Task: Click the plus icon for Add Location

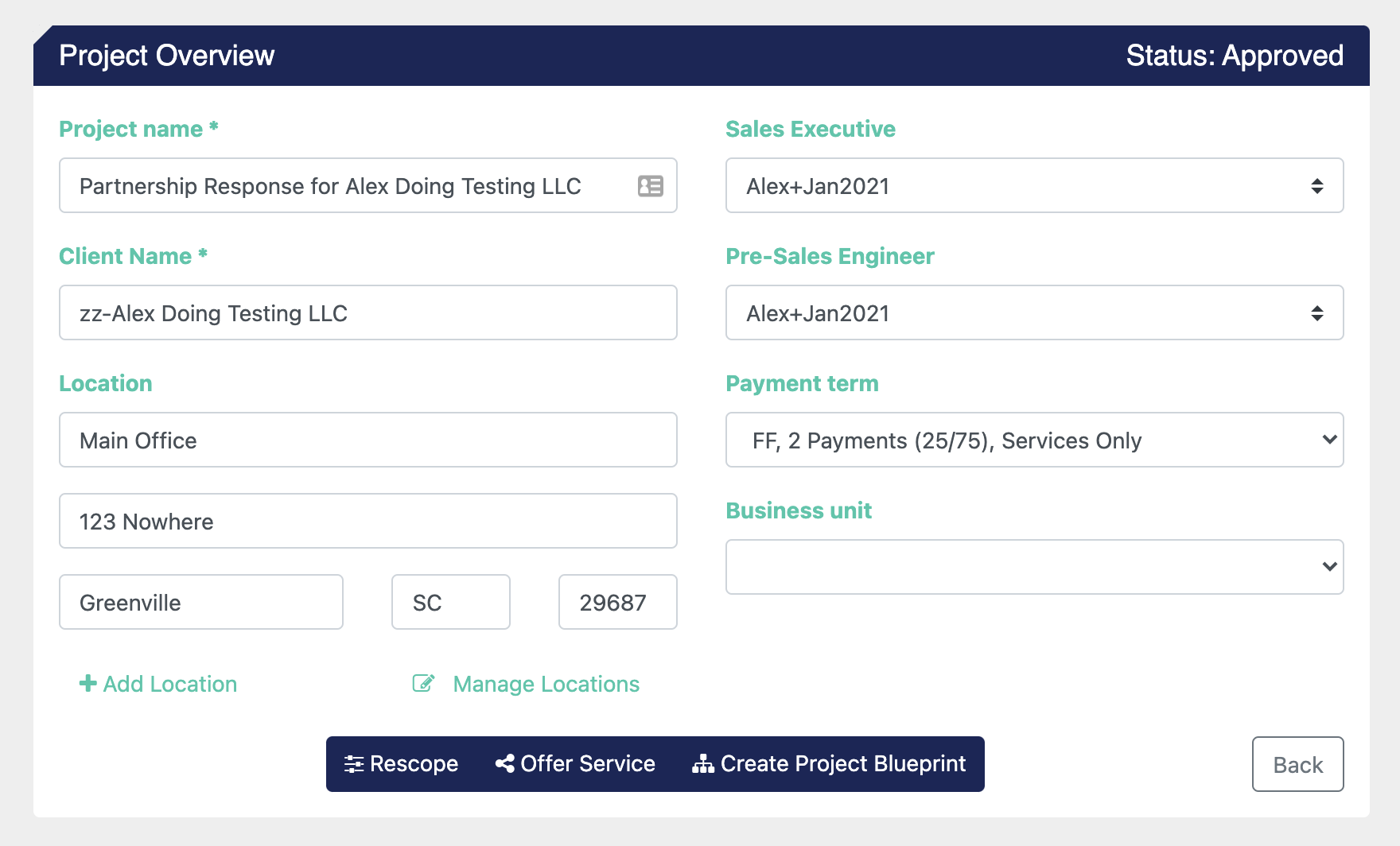Action: pos(87,683)
